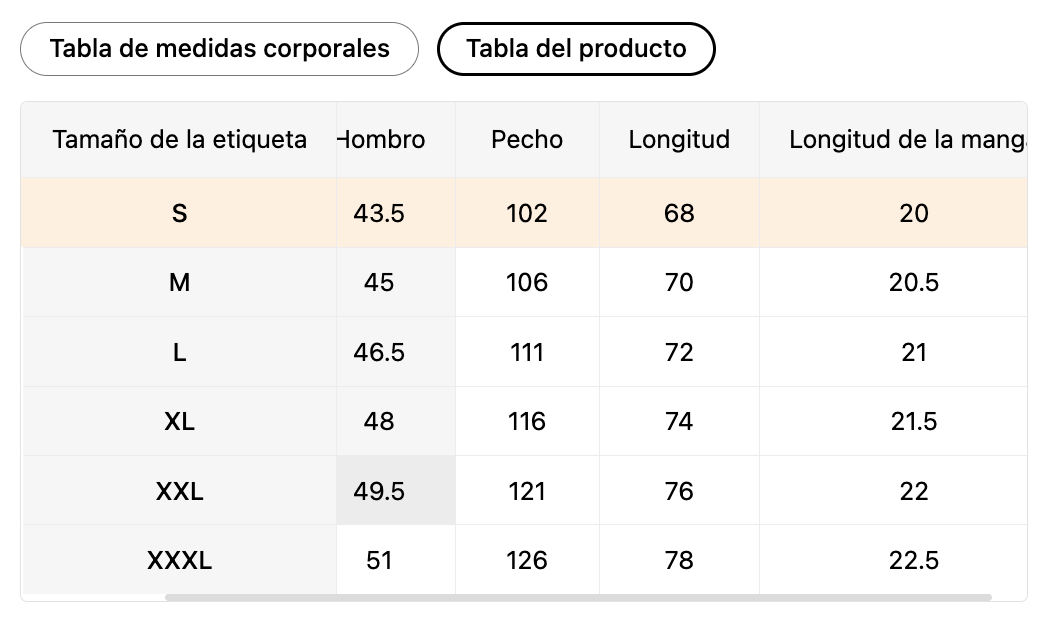Select the Tabla del producto tab
1056x622 pixels.
576,49
